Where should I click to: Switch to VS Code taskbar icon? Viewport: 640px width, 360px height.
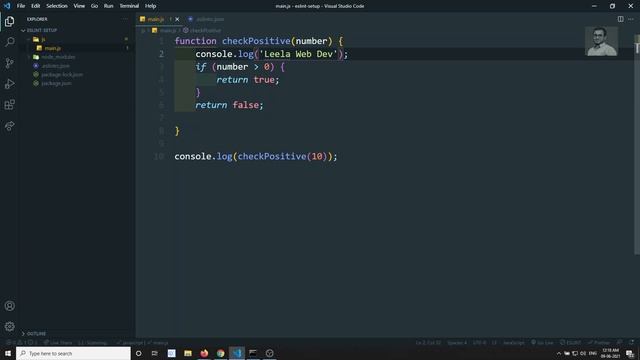(x=237, y=353)
